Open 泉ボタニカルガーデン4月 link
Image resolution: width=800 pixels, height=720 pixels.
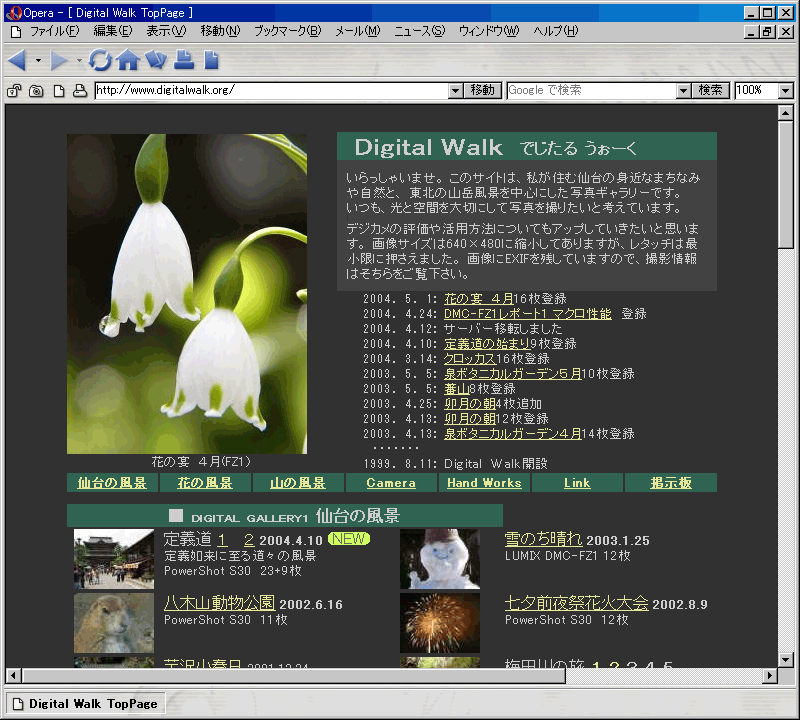coord(513,434)
